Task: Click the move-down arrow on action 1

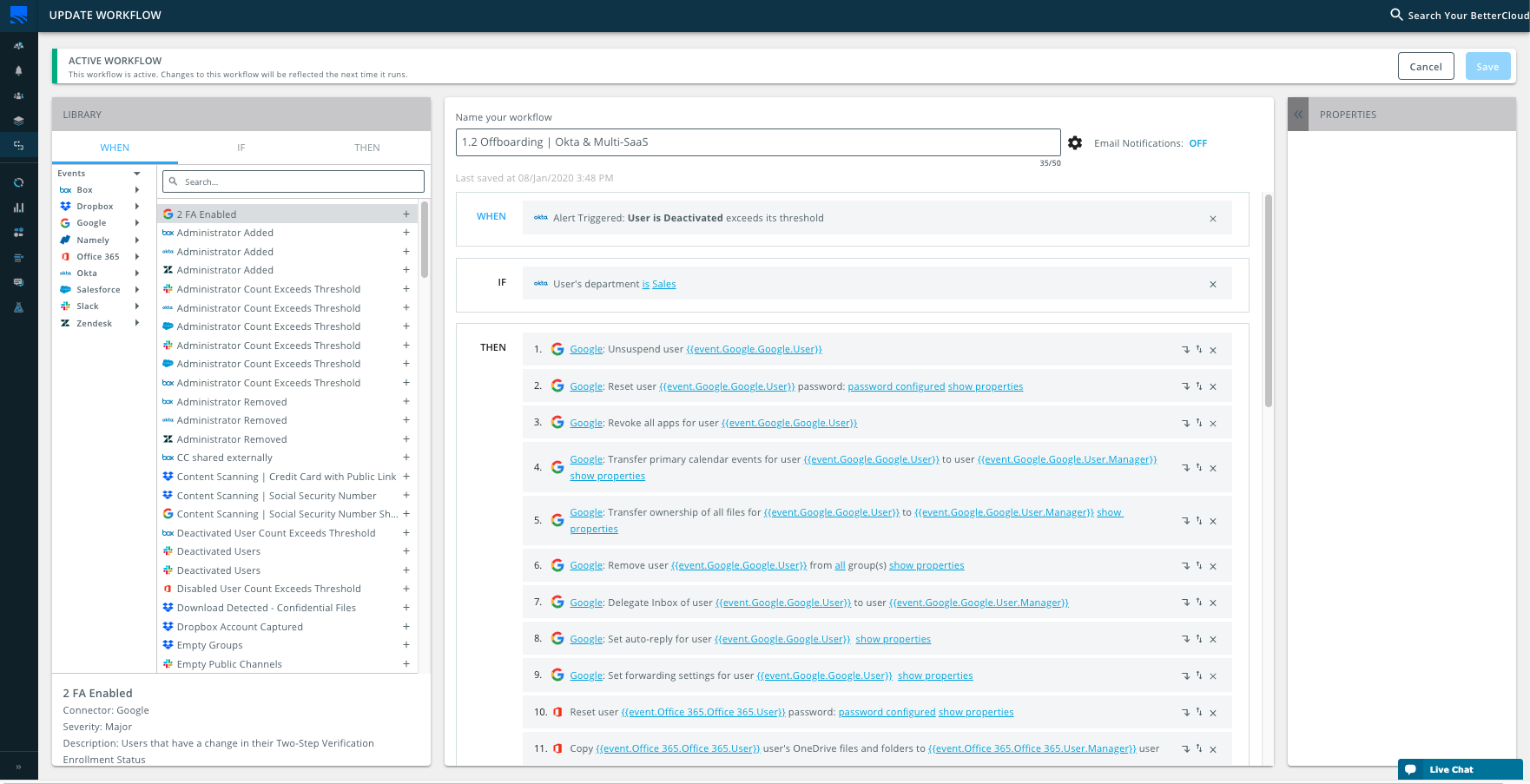Action: click(1186, 349)
